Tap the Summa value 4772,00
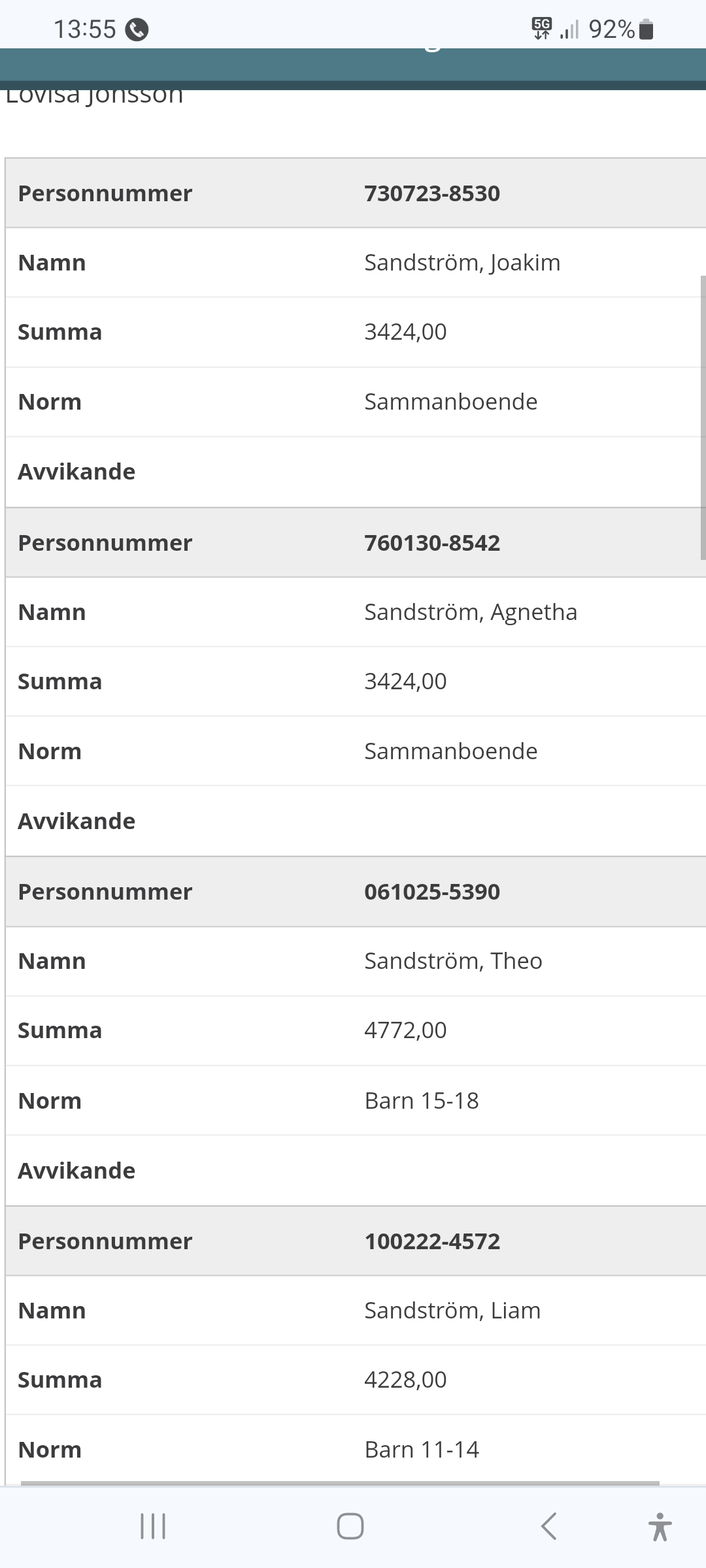The width and height of the screenshot is (706, 1568). [405, 1030]
